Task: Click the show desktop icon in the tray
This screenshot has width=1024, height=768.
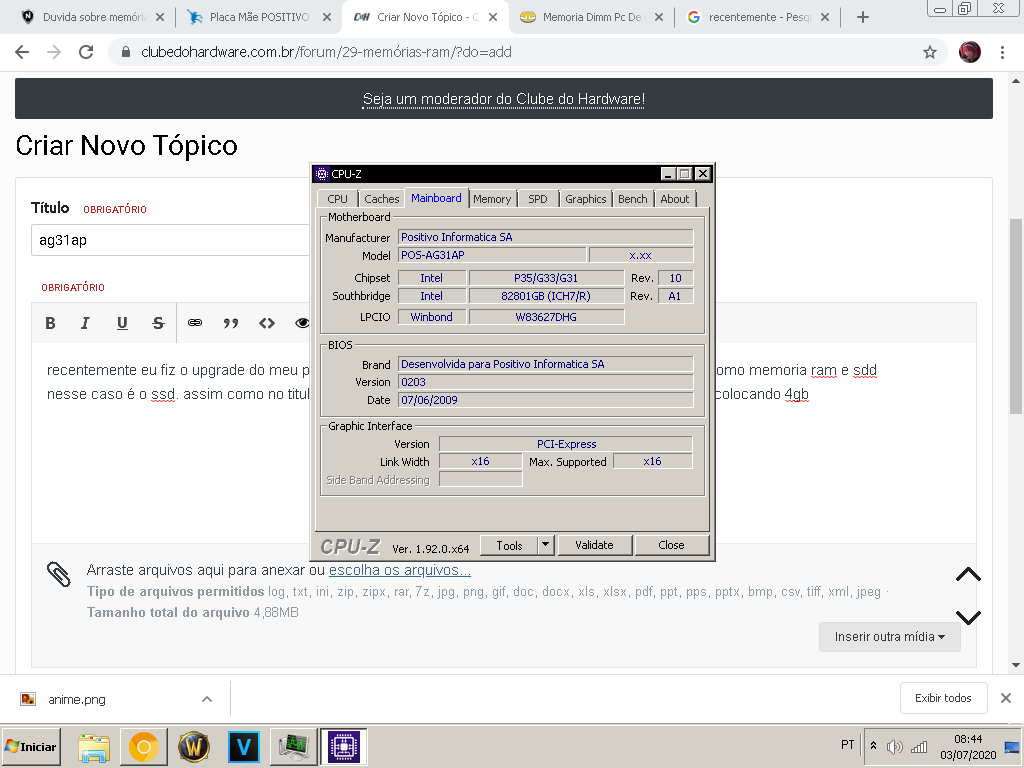Action: click(1012, 746)
